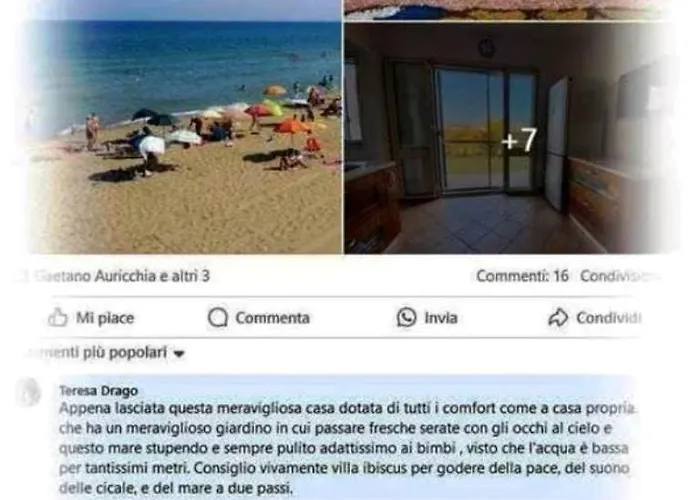Click the reaction icon beside Gaetano Auricchia
Image resolution: width=700 pixels, height=500 pixels.
pyautogui.click(x=21, y=276)
